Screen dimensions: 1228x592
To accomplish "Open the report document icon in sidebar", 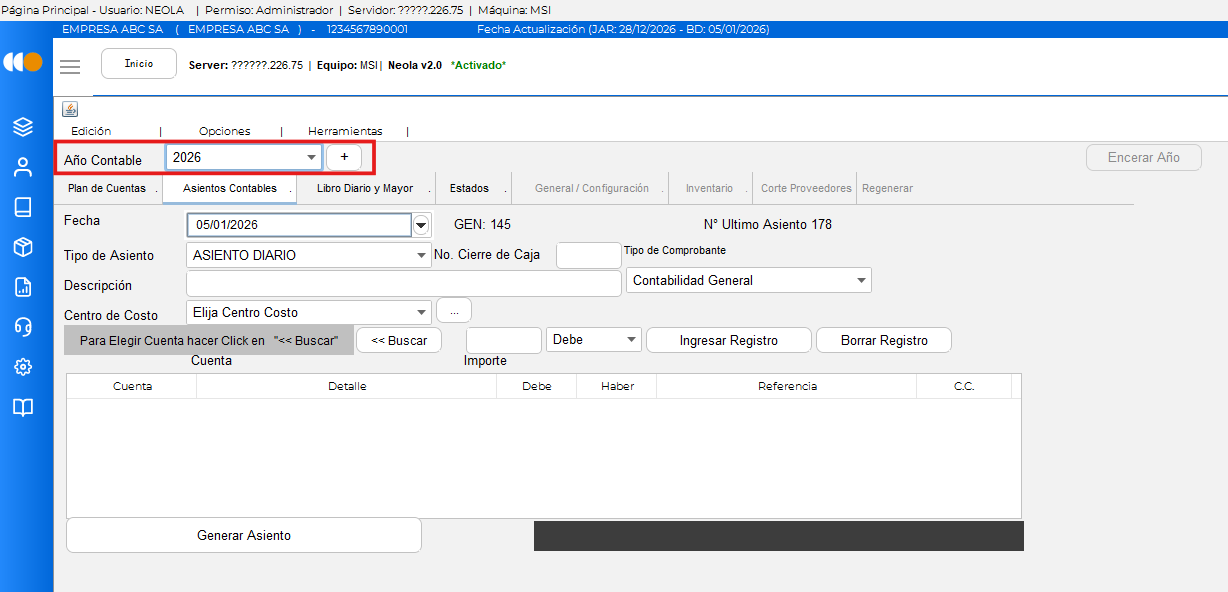I will (23, 287).
